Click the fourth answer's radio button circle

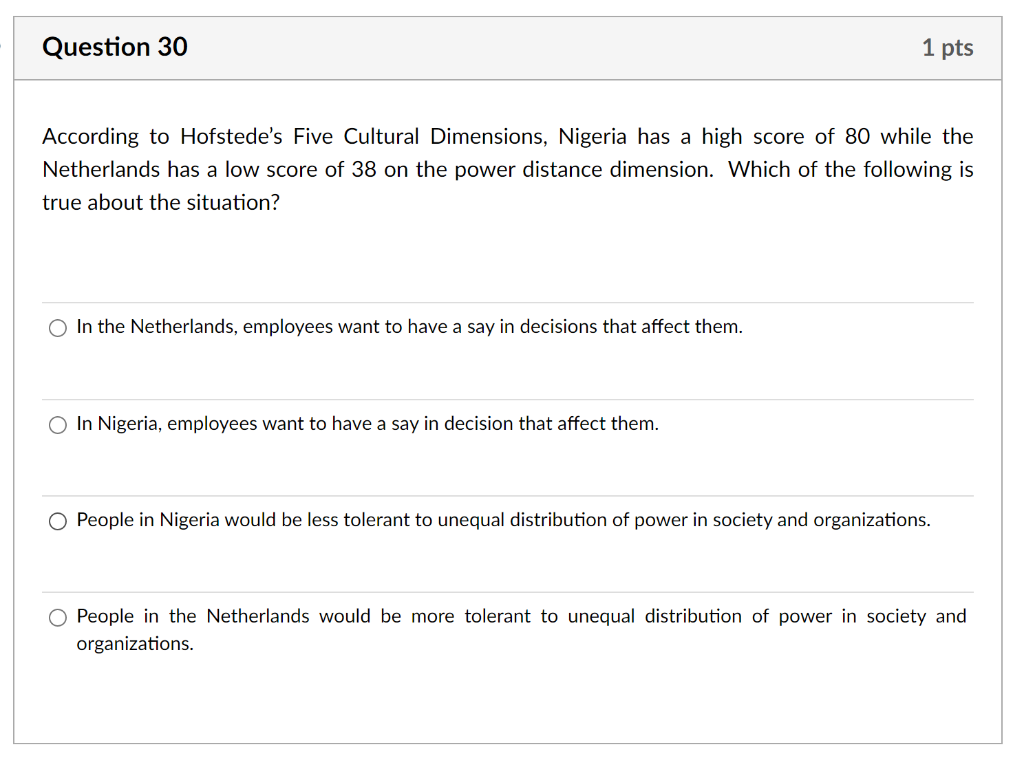[58, 617]
